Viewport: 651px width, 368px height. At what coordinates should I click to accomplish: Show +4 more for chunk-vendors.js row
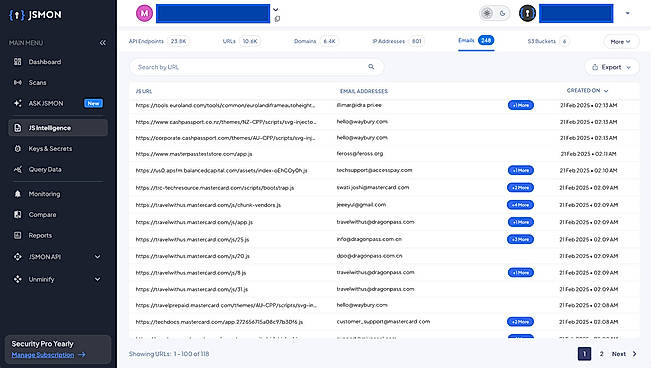pos(520,205)
